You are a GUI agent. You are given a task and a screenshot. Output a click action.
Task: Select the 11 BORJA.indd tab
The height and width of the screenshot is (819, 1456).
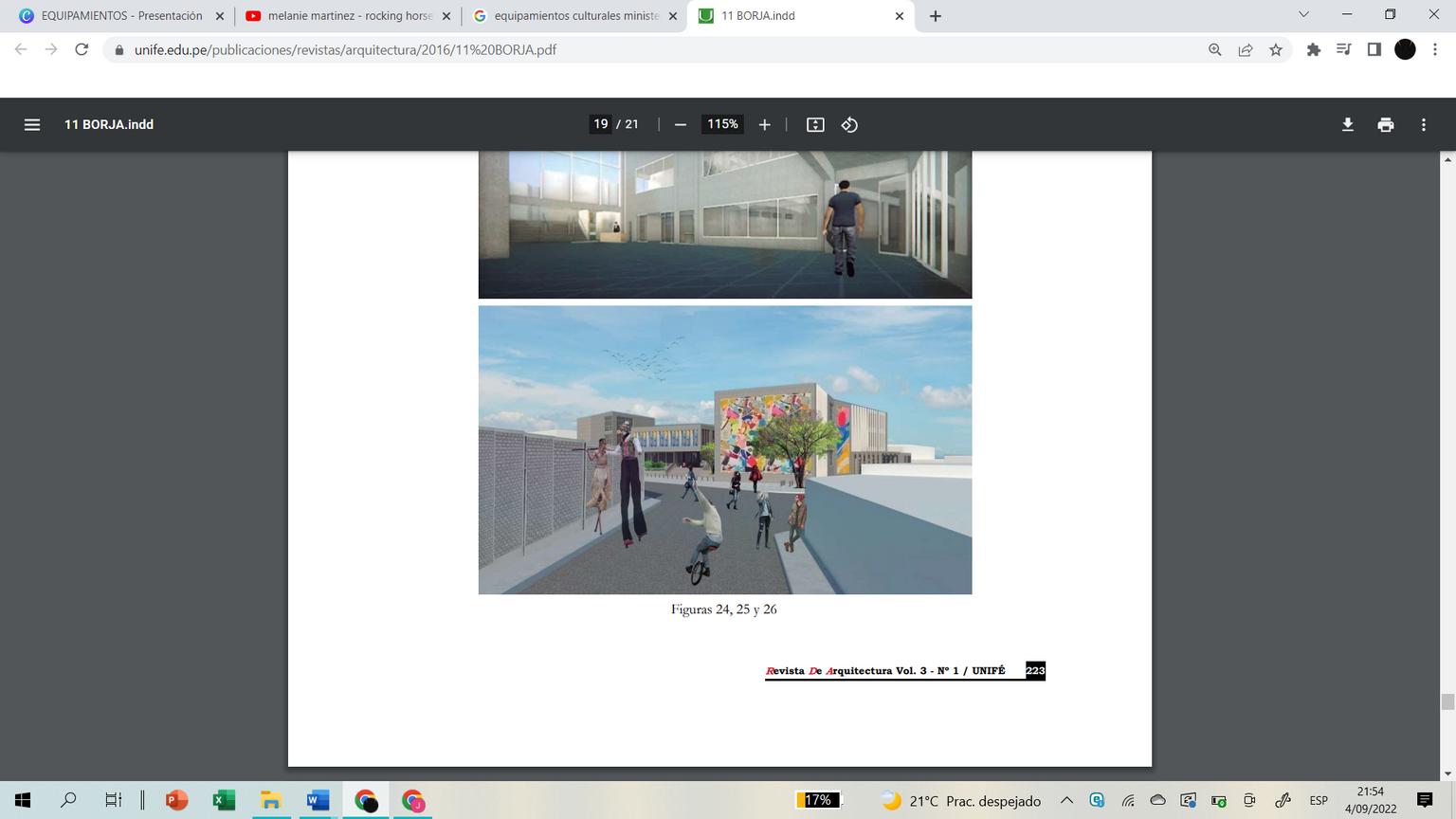coord(801,16)
